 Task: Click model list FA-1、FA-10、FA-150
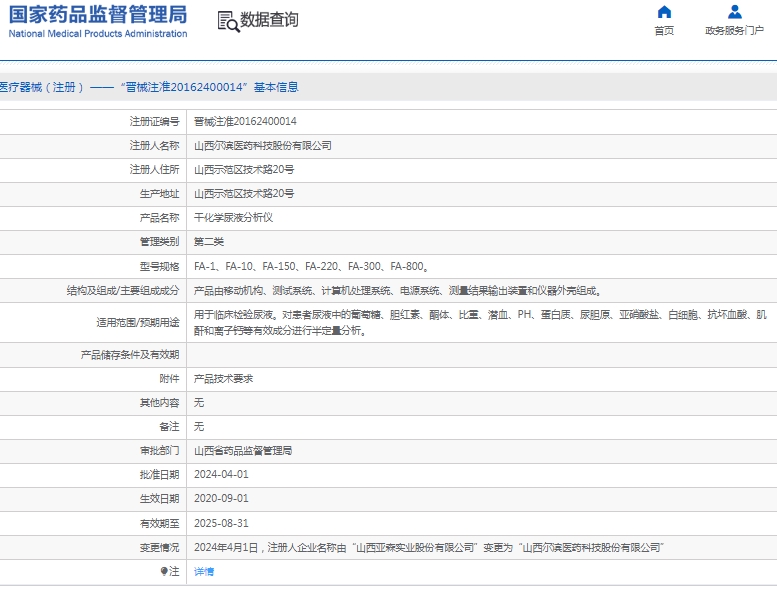click(x=311, y=267)
